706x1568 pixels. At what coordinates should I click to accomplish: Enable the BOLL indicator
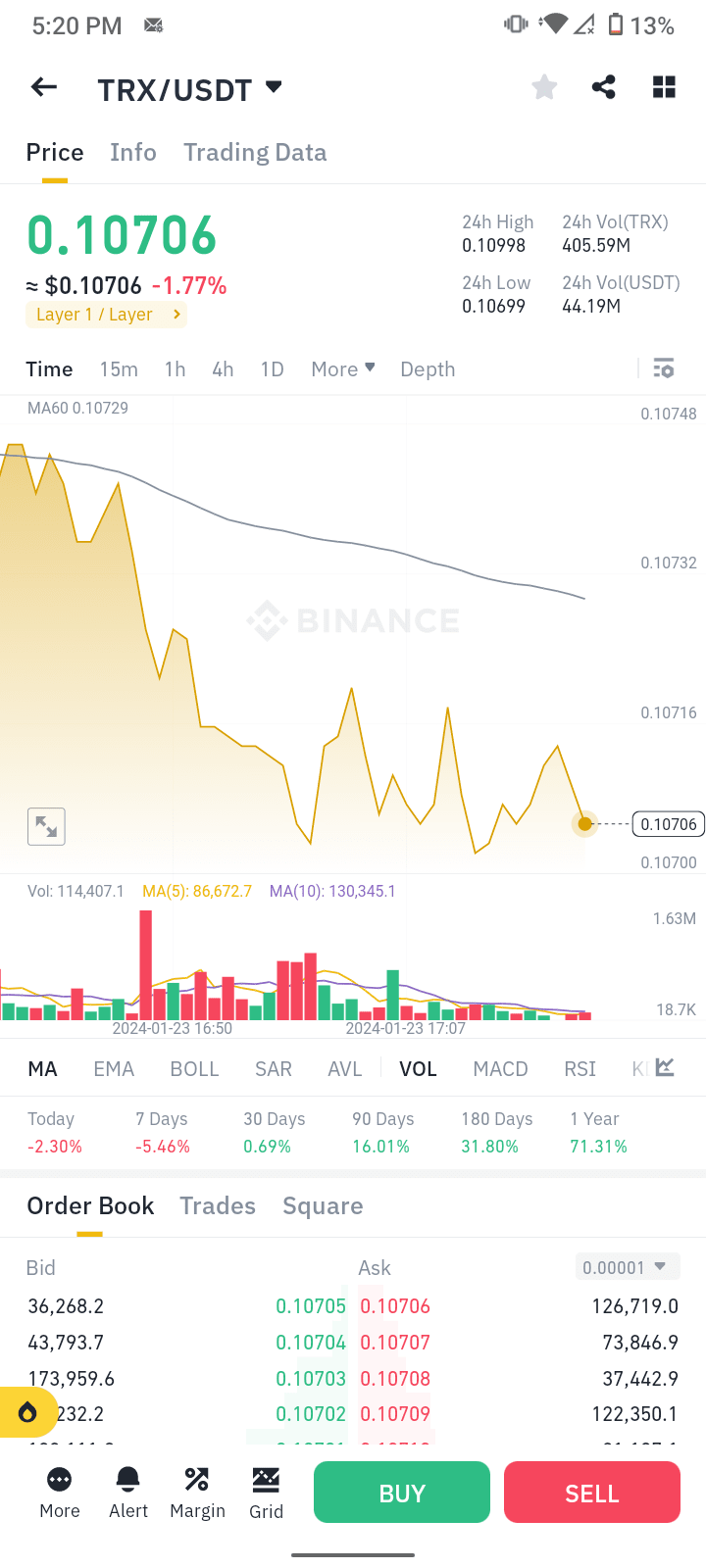194,1068
